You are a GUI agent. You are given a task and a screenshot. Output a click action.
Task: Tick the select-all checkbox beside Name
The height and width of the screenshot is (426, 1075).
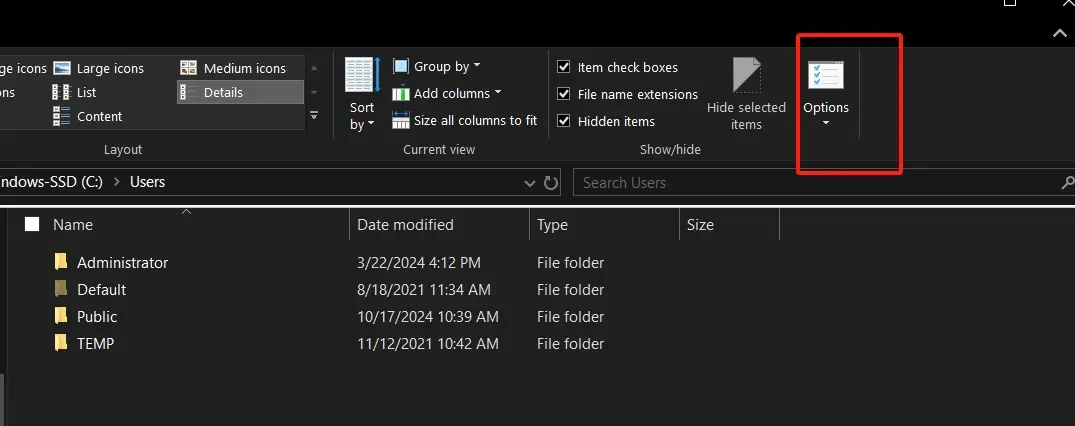pos(32,224)
